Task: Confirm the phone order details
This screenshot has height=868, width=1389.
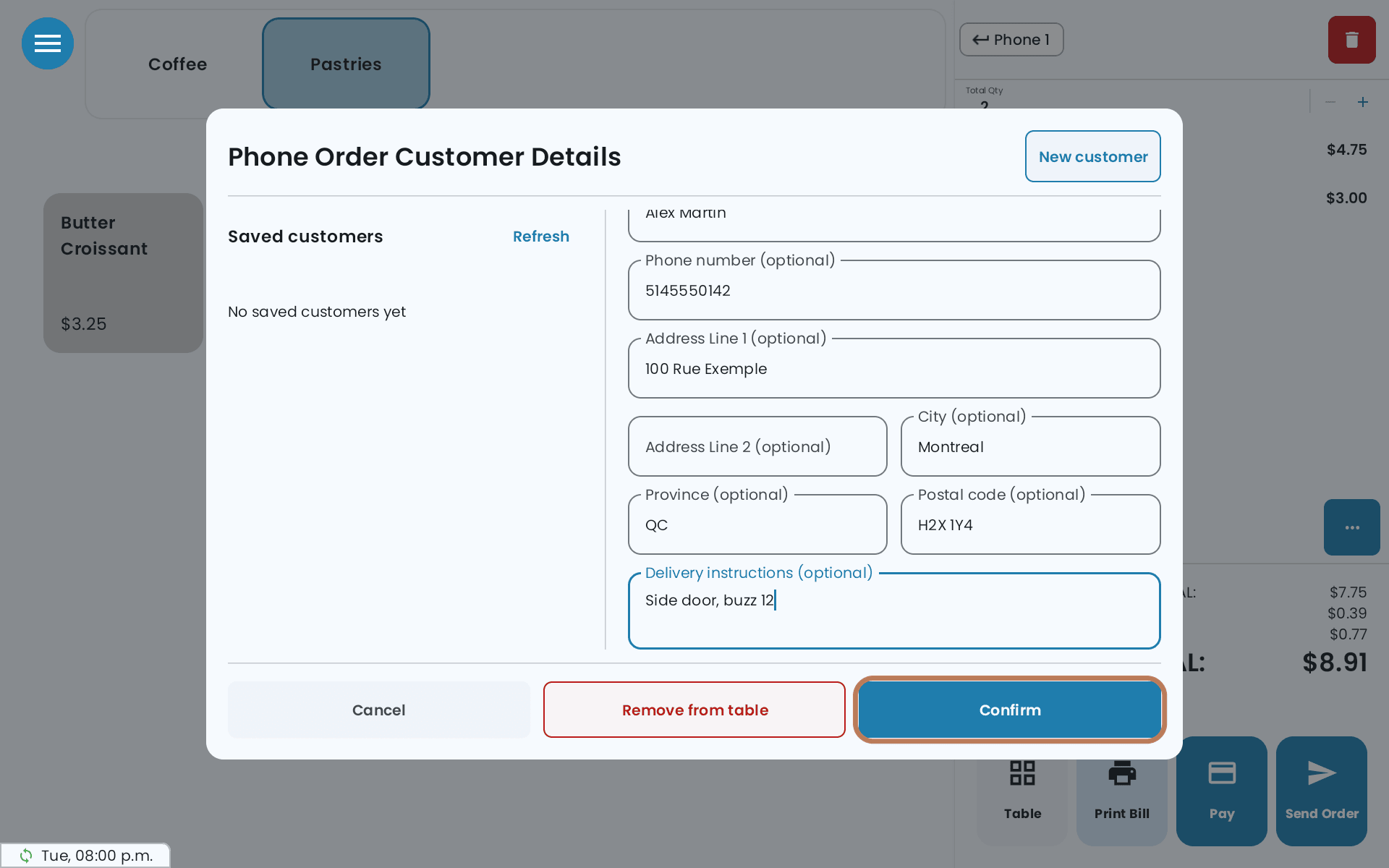Action: pos(1010,710)
